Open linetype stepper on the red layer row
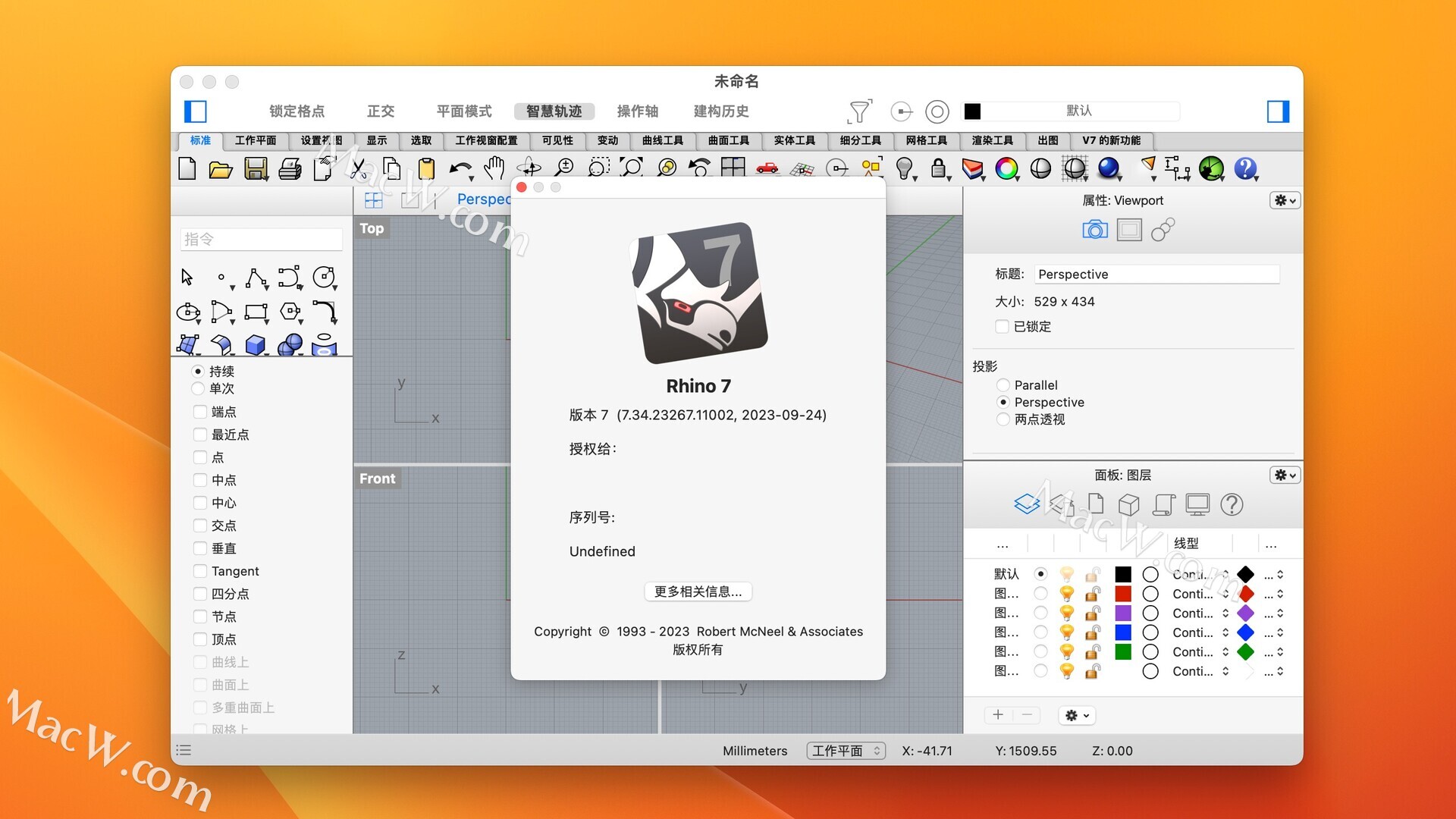The image size is (1456, 819). pyautogui.click(x=1225, y=594)
